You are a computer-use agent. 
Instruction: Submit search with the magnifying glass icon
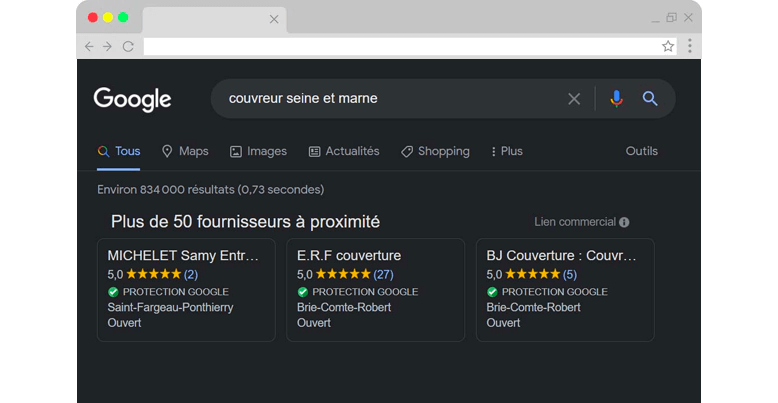650,99
